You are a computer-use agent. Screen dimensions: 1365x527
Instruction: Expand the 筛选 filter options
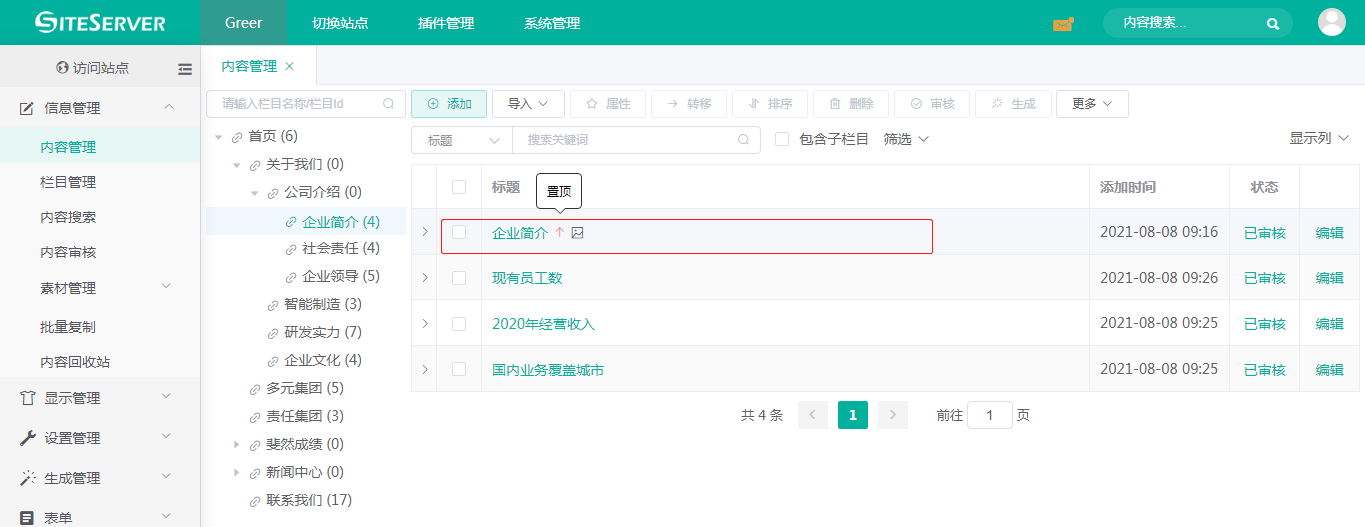(906, 140)
